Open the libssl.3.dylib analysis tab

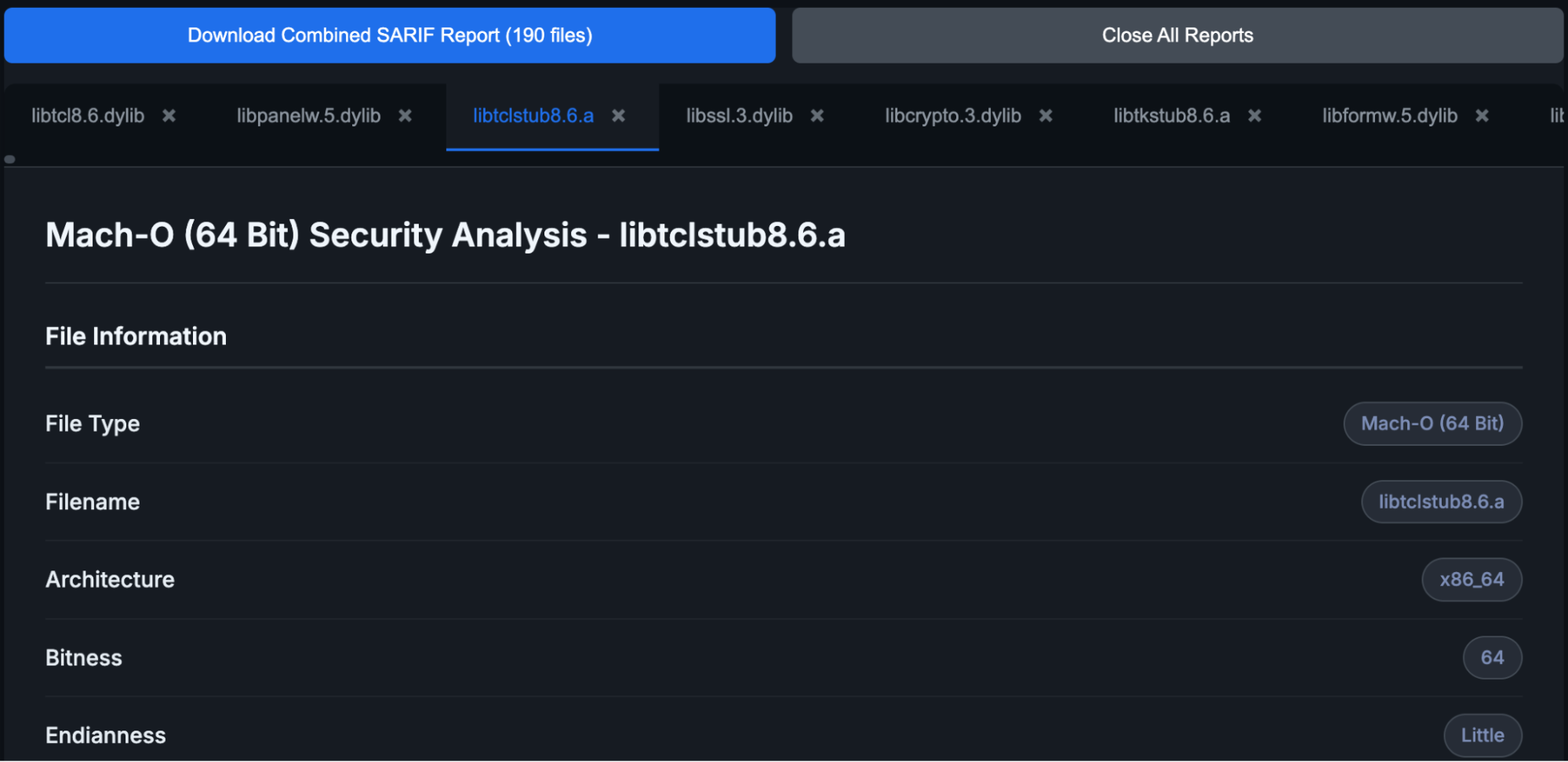737,115
